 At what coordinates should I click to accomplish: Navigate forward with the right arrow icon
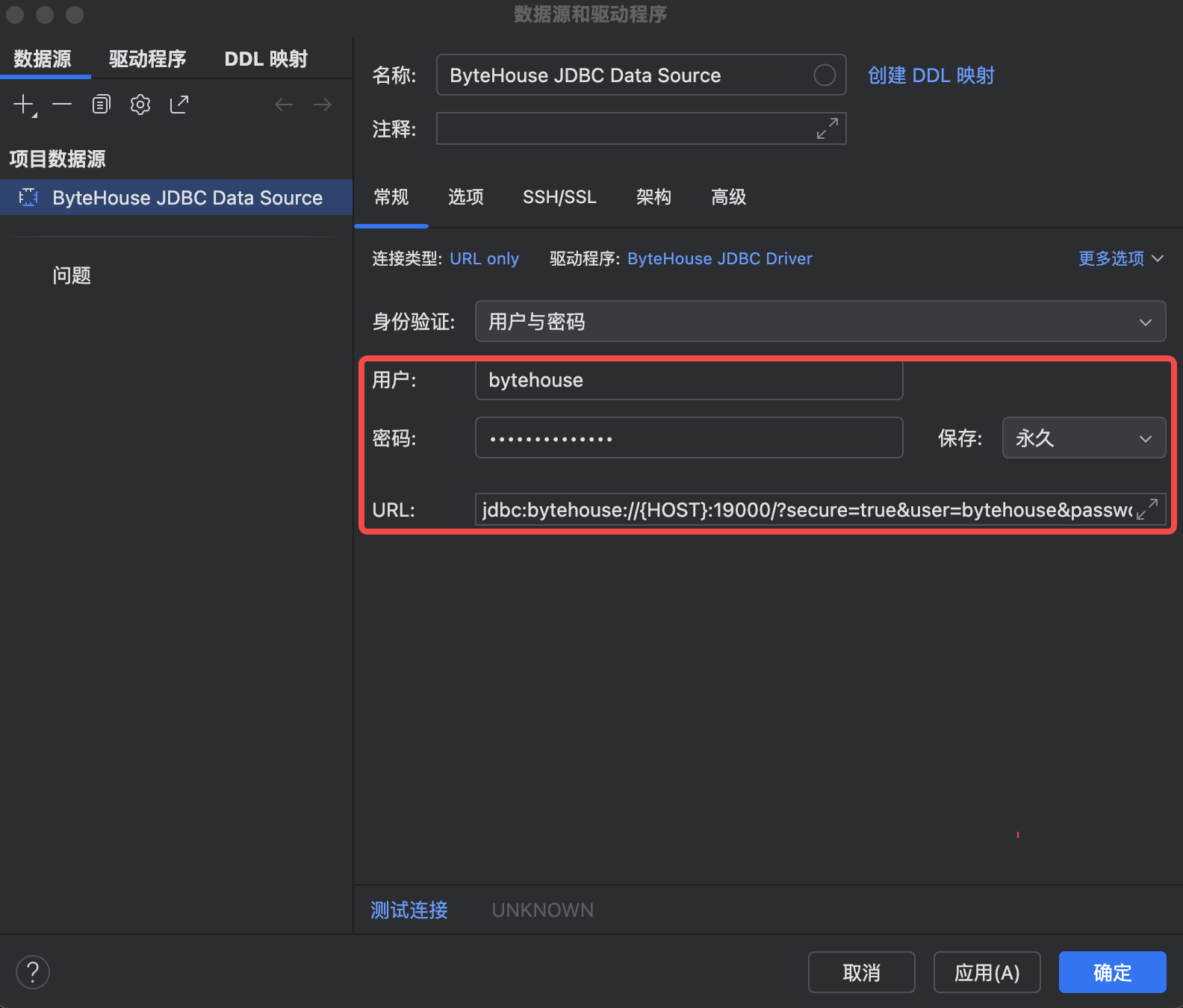323,105
